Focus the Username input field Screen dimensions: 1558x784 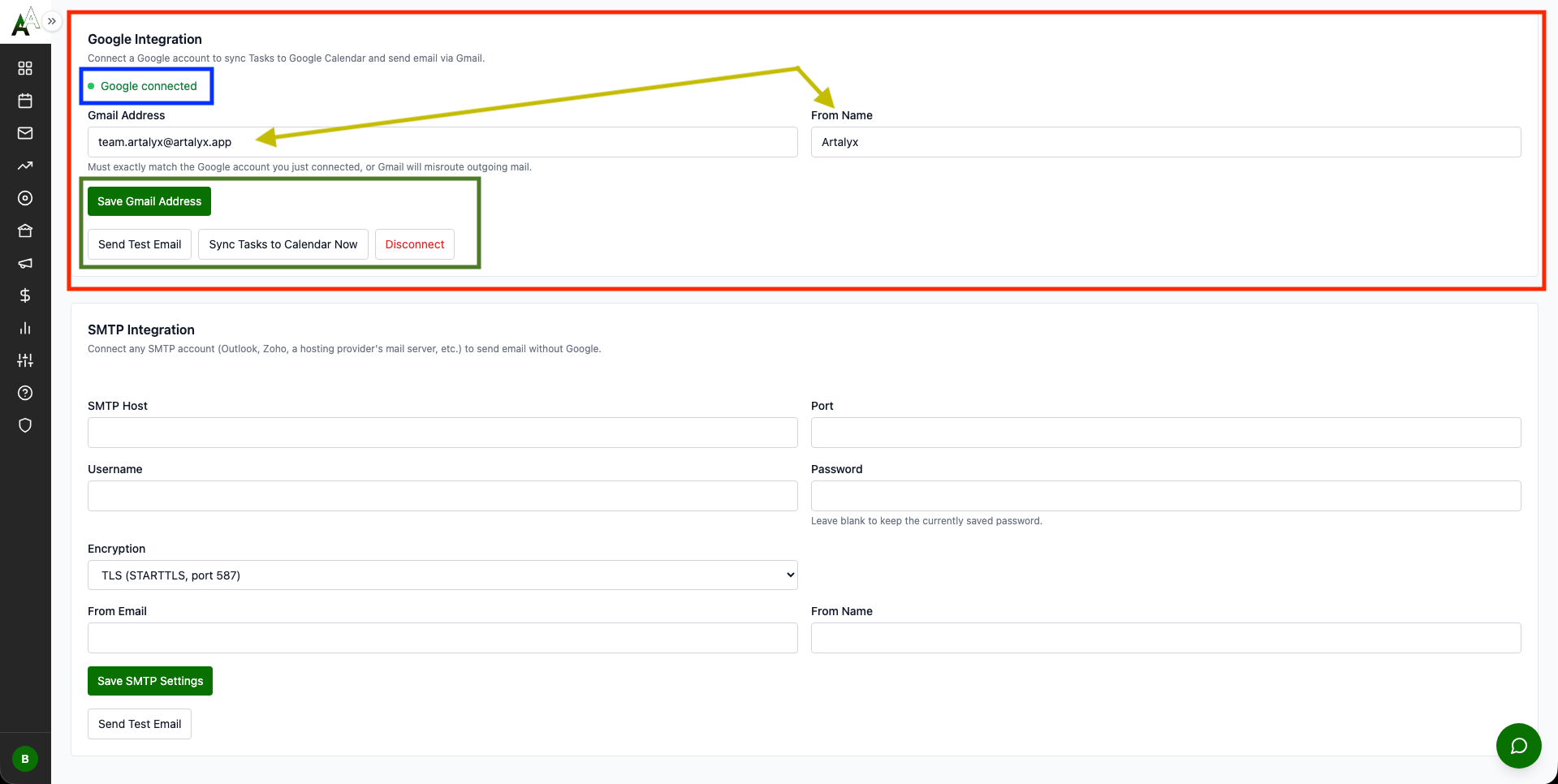(x=442, y=496)
